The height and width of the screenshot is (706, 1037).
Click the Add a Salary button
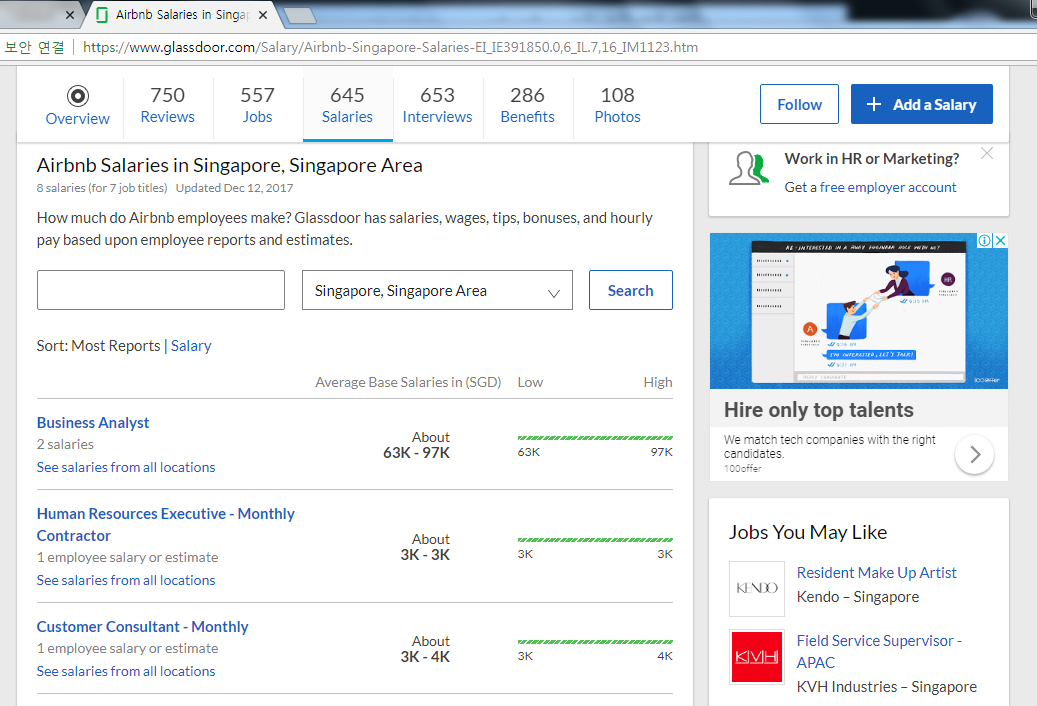pos(921,104)
